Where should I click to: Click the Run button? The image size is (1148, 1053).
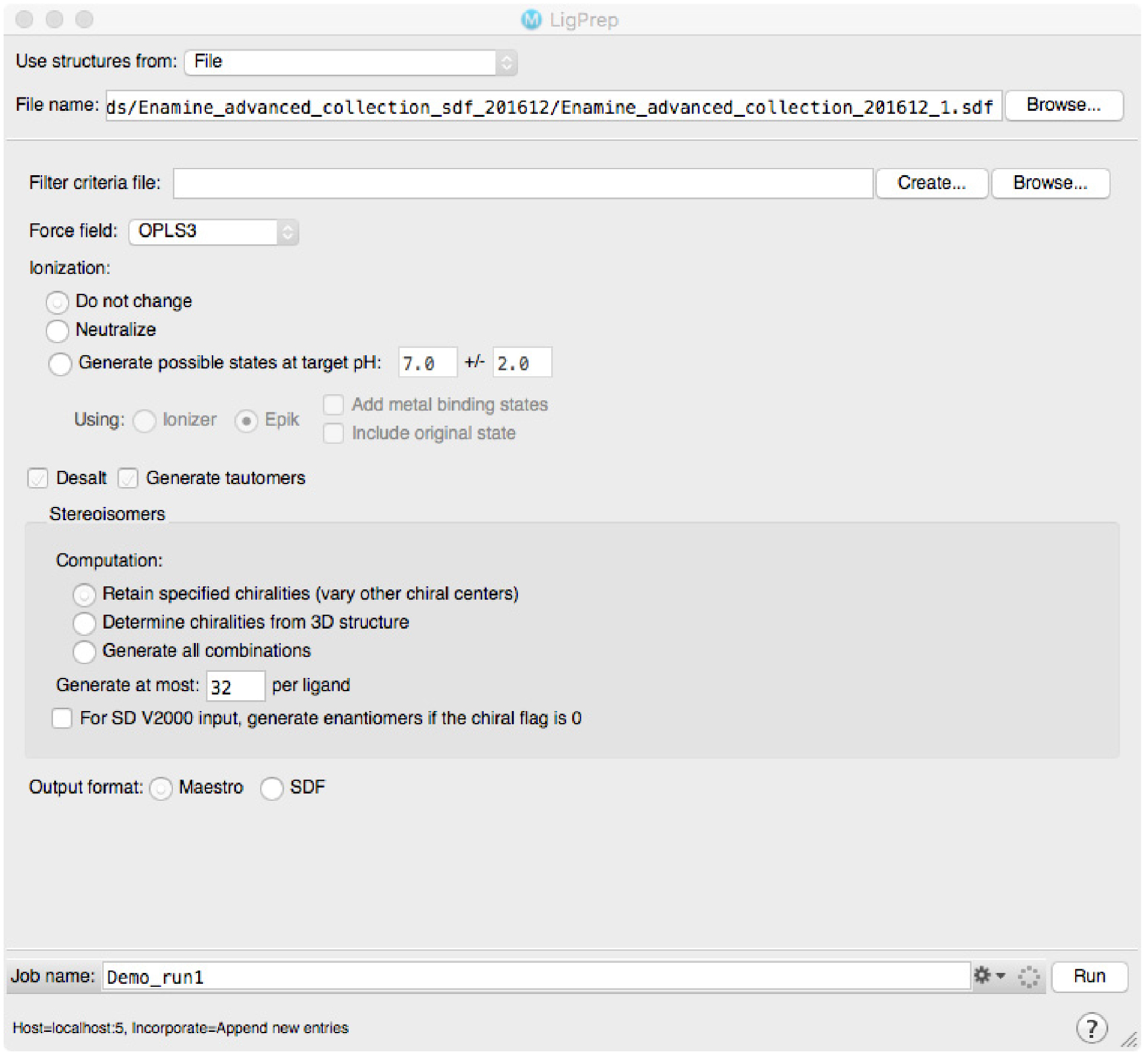click(1089, 976)
